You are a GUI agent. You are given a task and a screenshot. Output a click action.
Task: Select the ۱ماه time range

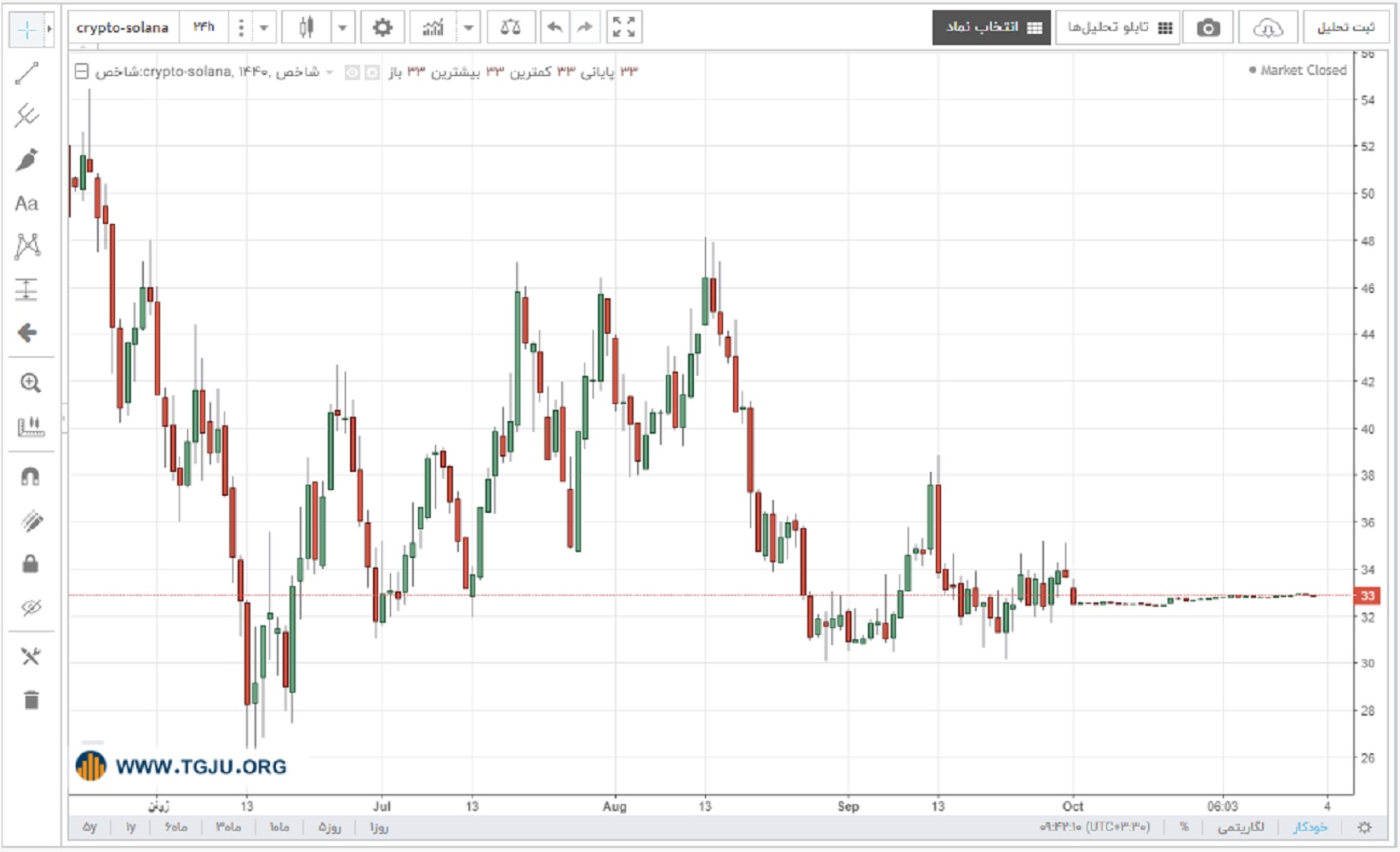[279, 827]
